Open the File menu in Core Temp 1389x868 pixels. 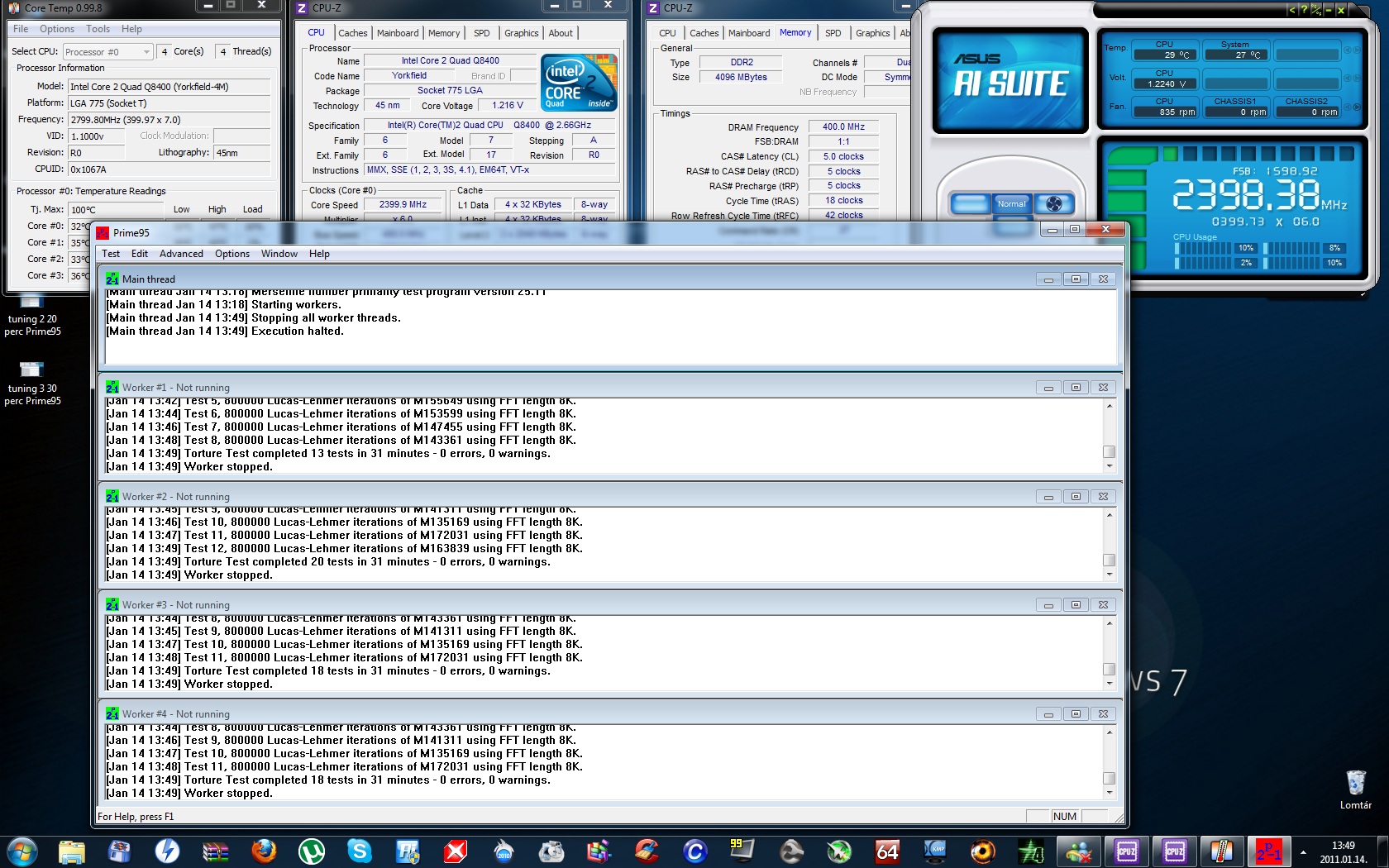[21, 29]
